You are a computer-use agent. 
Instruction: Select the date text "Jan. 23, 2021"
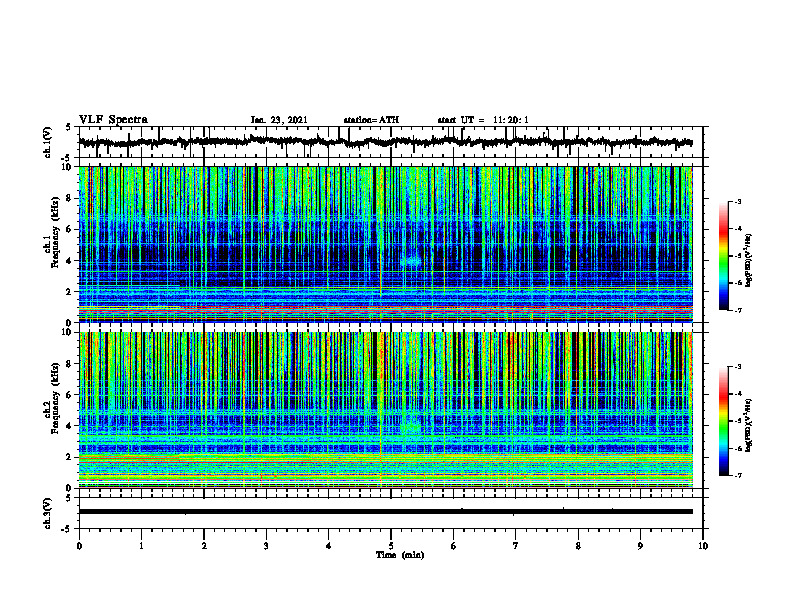279,120
